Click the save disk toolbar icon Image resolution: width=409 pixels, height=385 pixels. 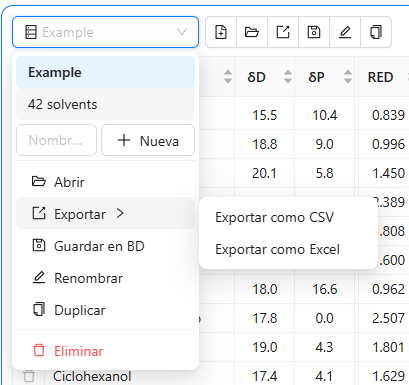click(x=314, y=32)
